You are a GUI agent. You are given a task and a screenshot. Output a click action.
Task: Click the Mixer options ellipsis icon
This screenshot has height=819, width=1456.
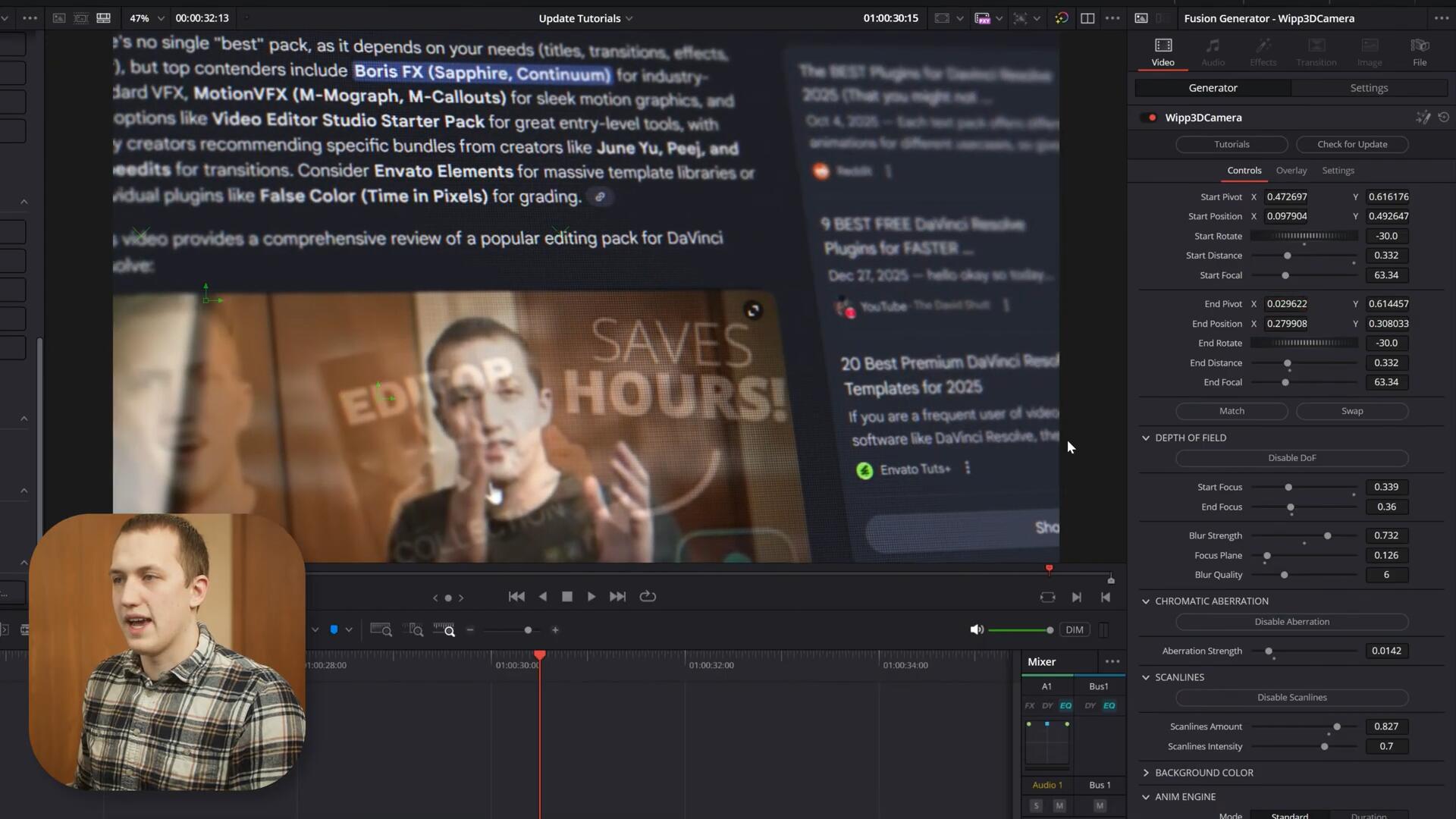pos(1112,661)
